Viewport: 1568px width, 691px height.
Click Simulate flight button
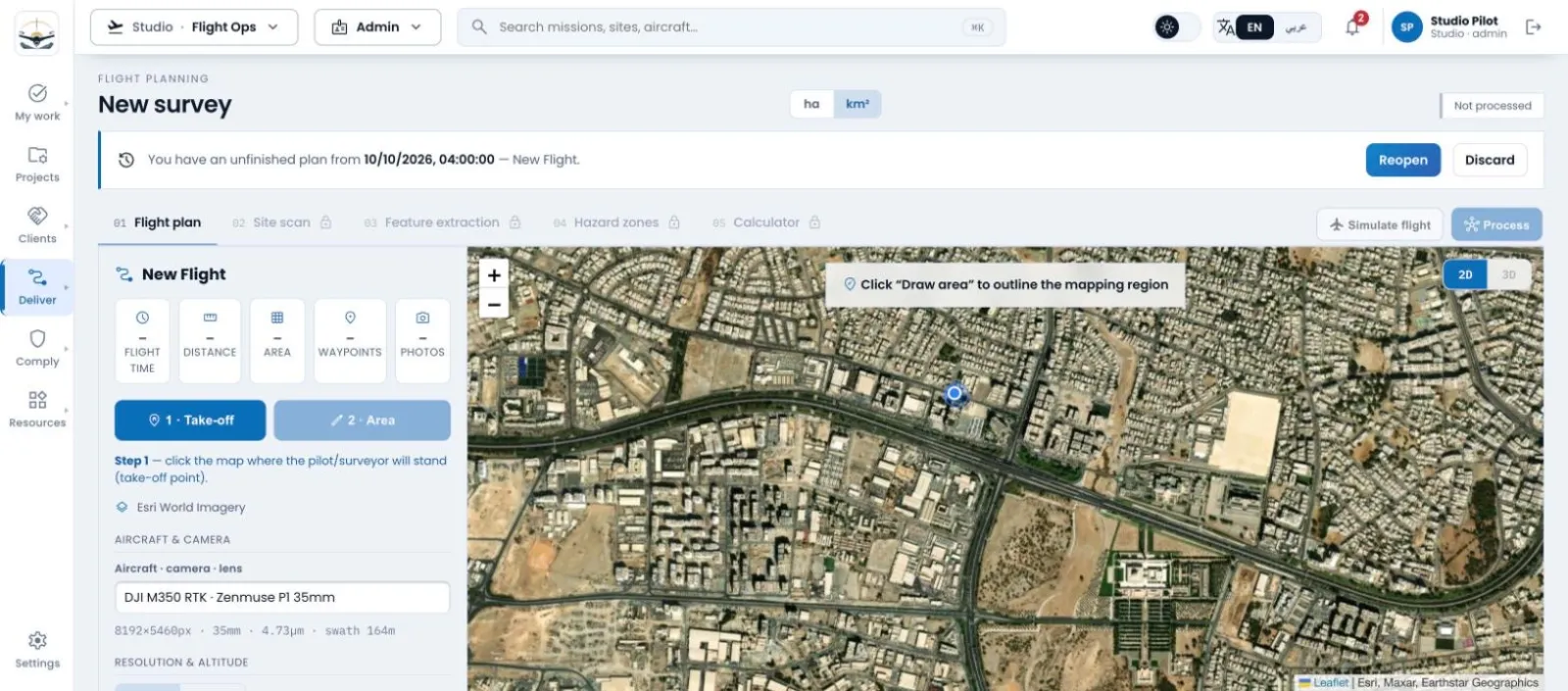(x=1379, y=224)
